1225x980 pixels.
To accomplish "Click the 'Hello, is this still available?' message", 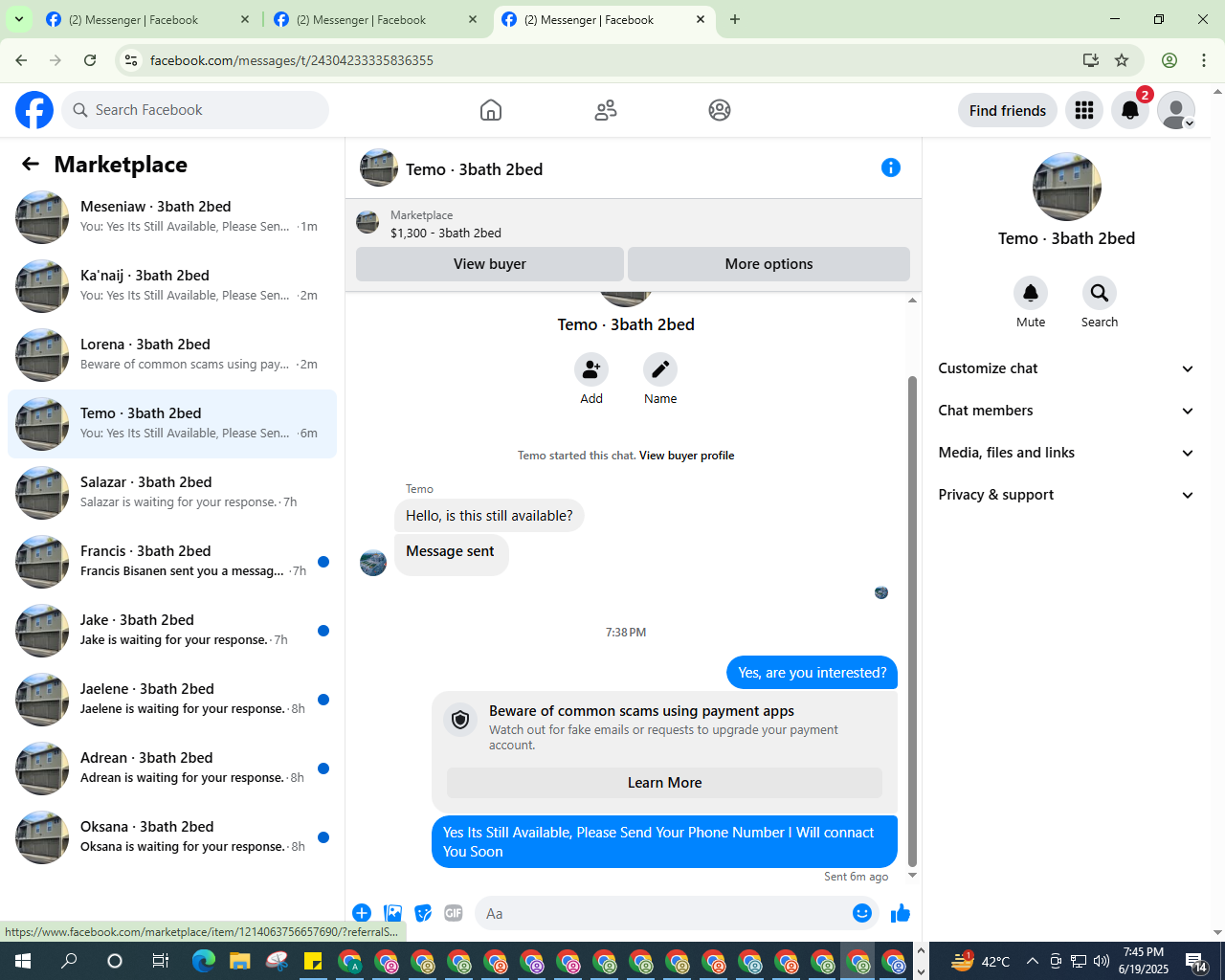I will pyautogui.click(x=489, y=516).
